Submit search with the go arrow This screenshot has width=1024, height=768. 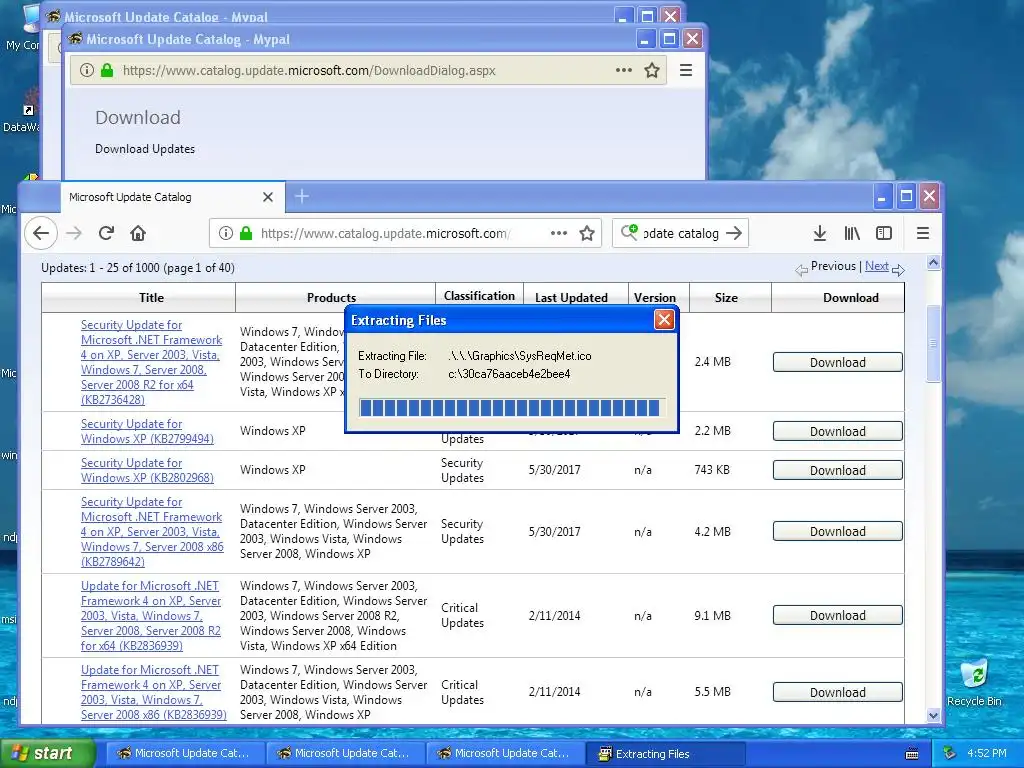734,233
